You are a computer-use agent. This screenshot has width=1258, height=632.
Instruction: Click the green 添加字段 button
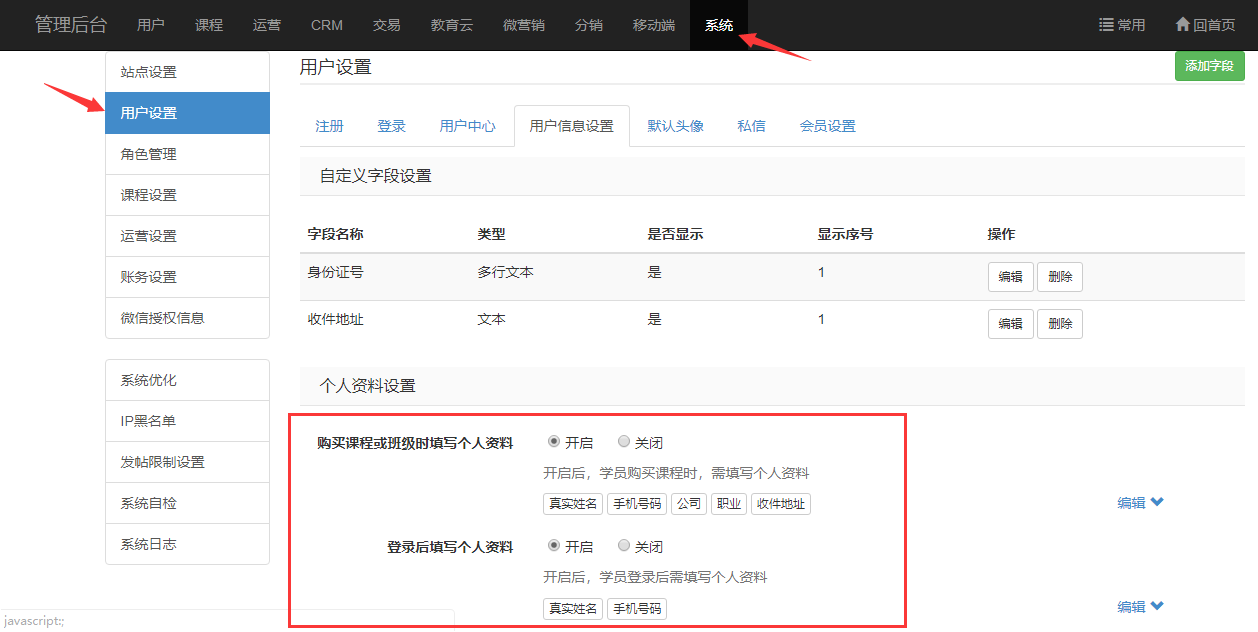(1209, 66)
